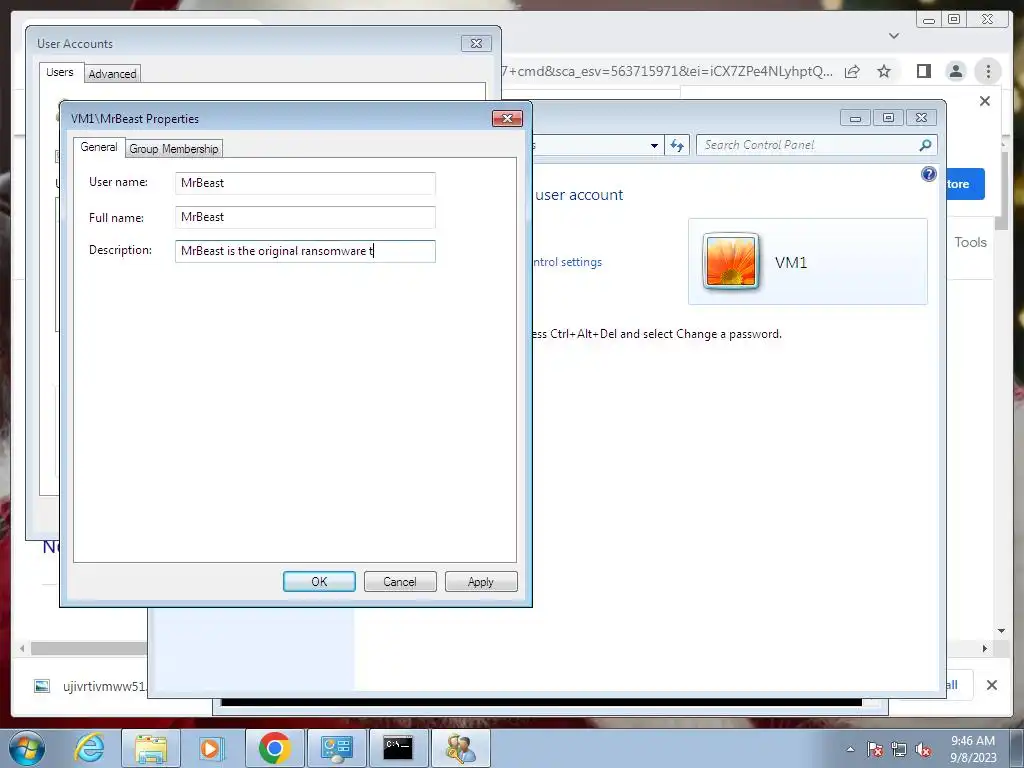Cancel the MrBeast Properties dialog

click(400, 581)
